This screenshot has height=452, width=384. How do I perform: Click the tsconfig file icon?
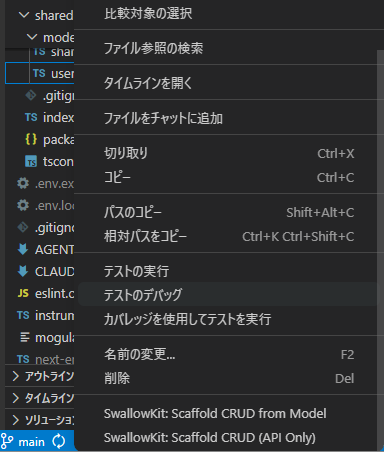click(x=31, y=161)
